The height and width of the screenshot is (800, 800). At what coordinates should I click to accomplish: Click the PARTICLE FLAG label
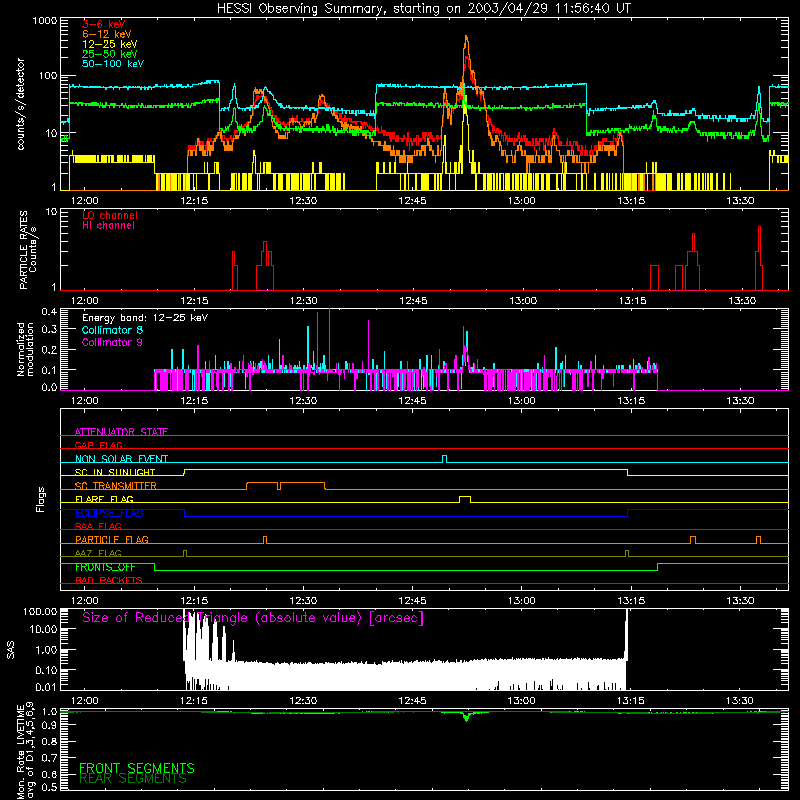point(112,539)
